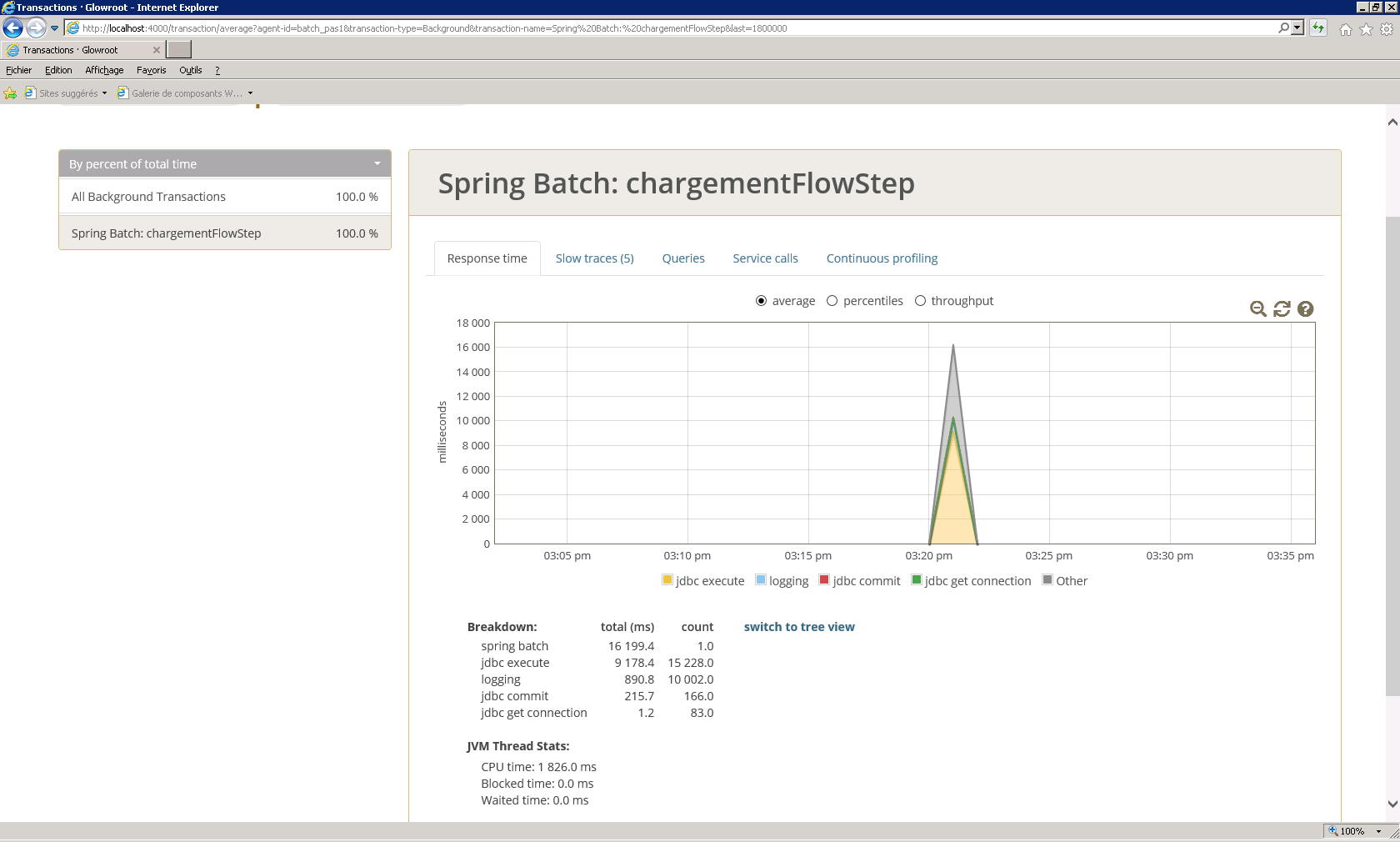Click the 'switch to tree view' link
The image size is (1400, 842).
(799, 627)
